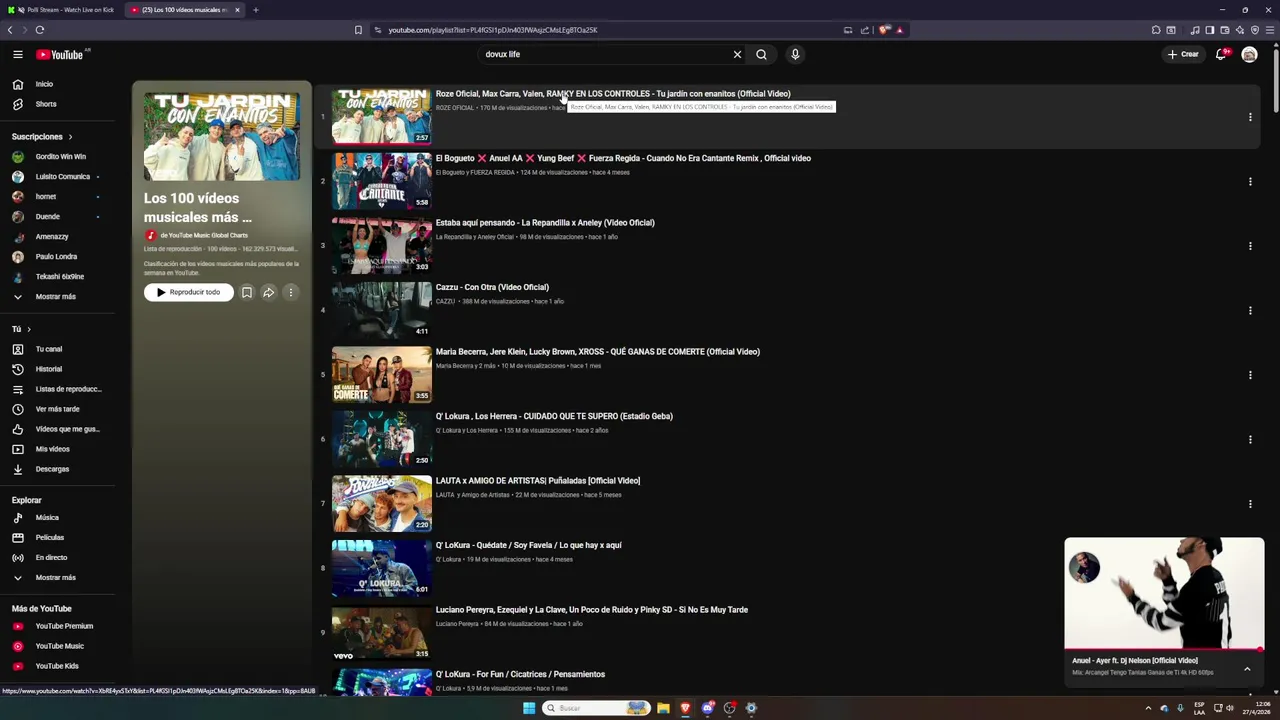
Task: Open options for QUÉ GANAS DE COMERTE
Action: click(x=1250, y=375)
